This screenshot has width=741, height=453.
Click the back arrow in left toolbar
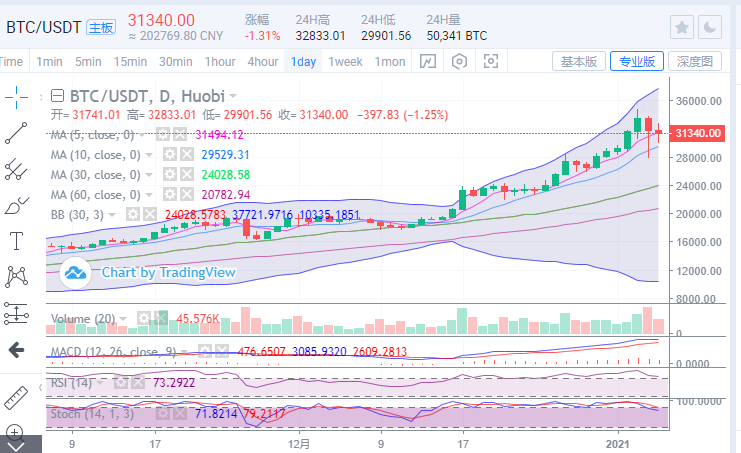click(16, 350)
